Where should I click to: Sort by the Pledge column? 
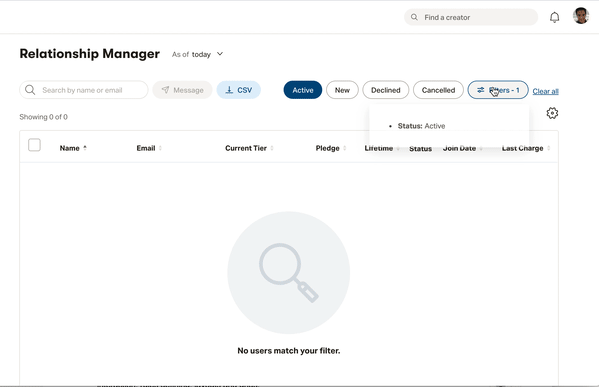pos(331,148)
